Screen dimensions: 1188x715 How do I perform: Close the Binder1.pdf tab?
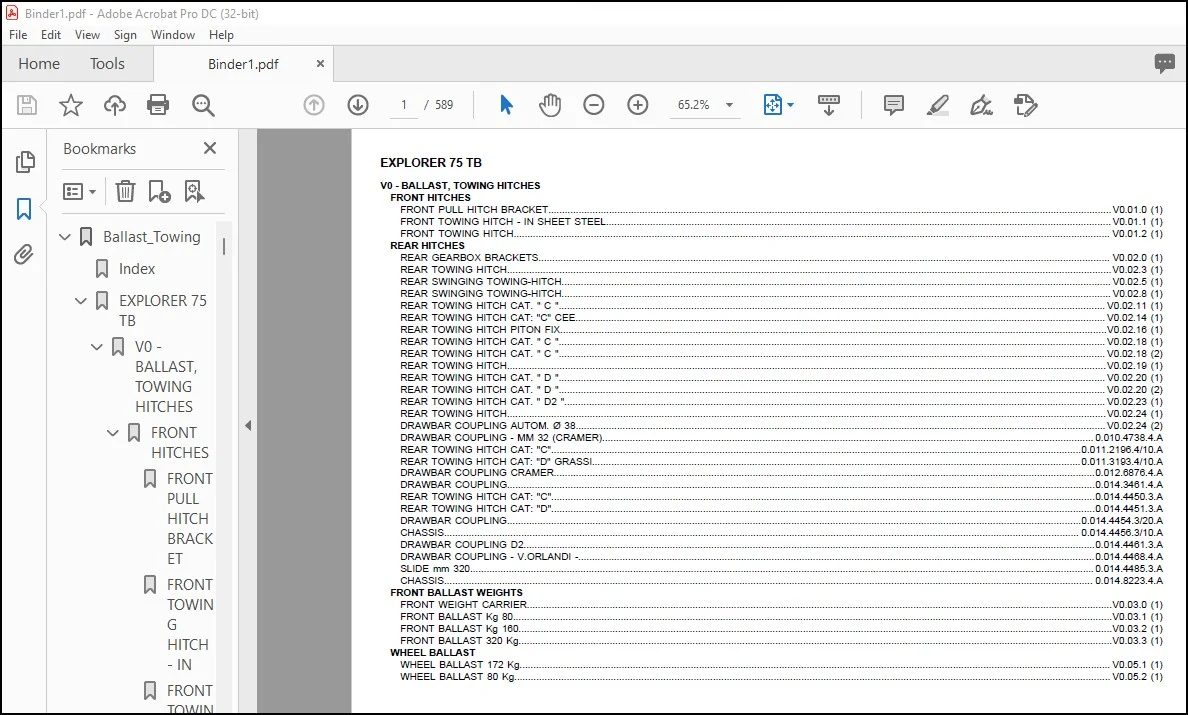click(x=320, y=64)
